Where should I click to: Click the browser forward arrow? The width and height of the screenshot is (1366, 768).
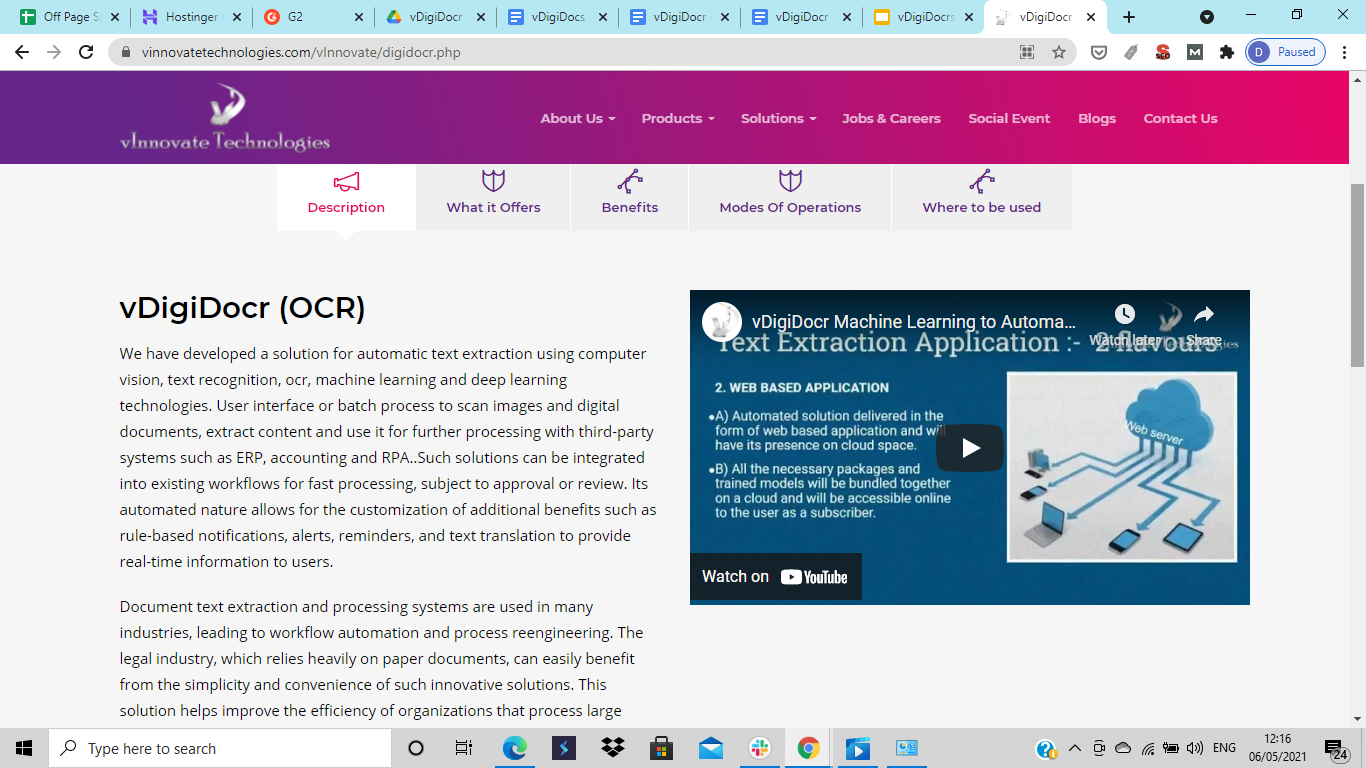[x=54, y=52]
